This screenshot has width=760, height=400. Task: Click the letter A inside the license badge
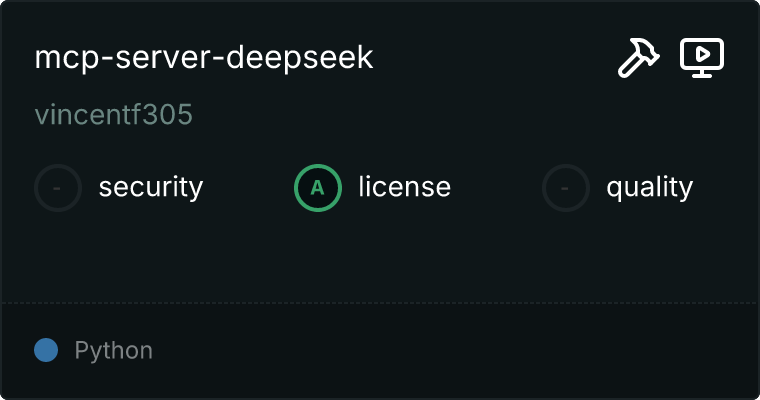click(x=317, y=188)
